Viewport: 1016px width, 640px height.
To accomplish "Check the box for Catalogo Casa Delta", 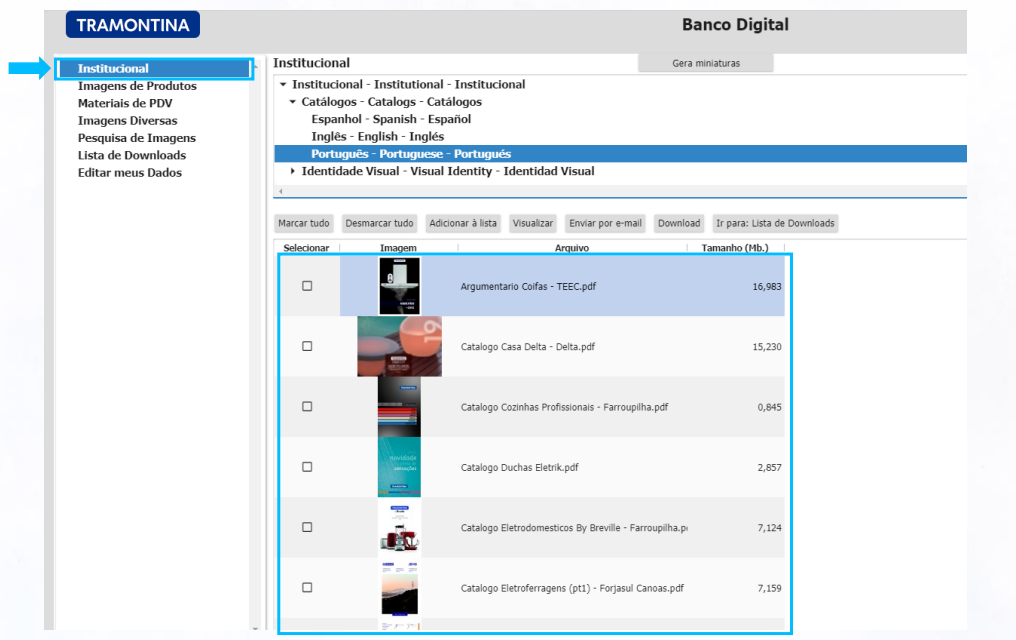I will point(307,347).
